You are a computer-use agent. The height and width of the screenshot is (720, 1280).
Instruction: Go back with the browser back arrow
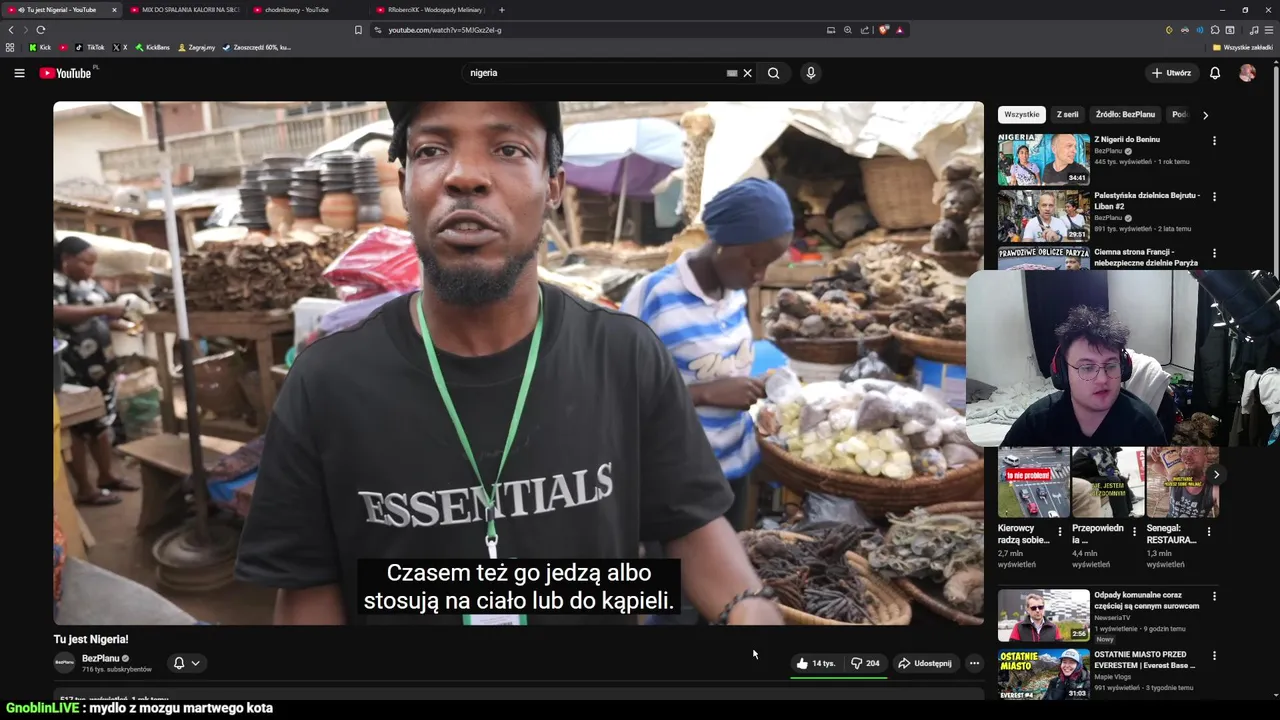[11, 30]
